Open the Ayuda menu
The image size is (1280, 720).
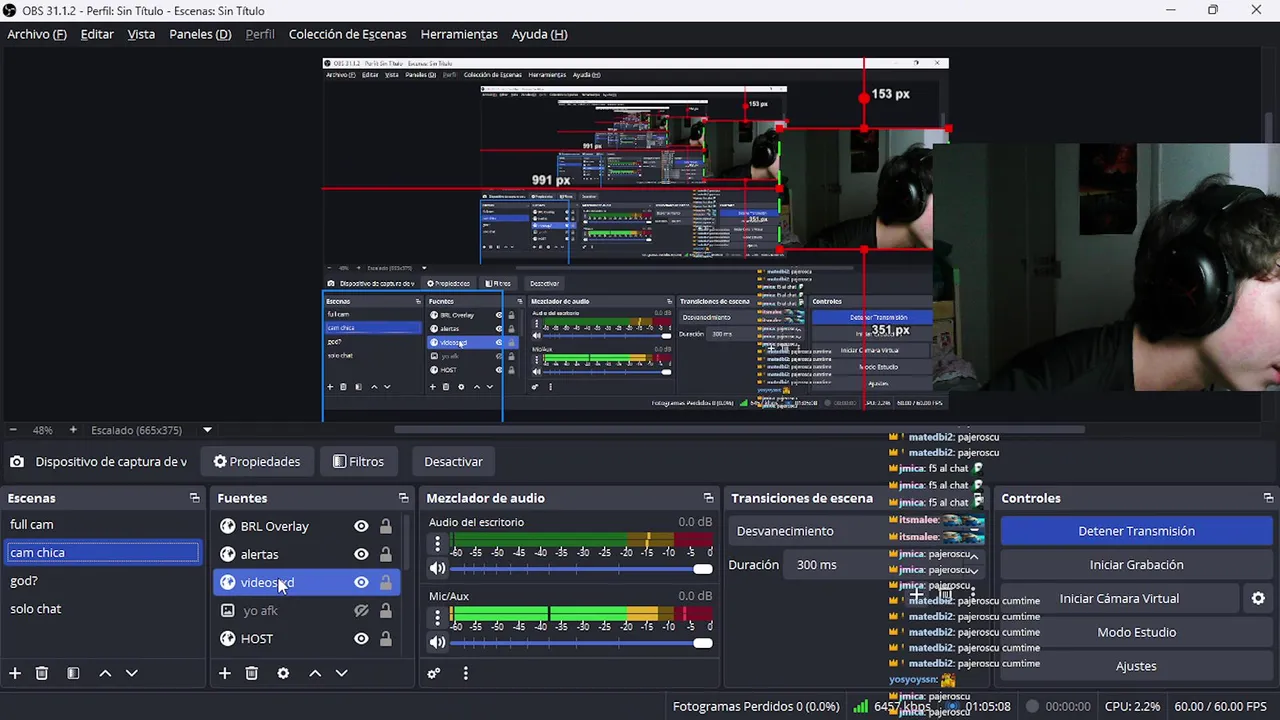click(539, 34)
